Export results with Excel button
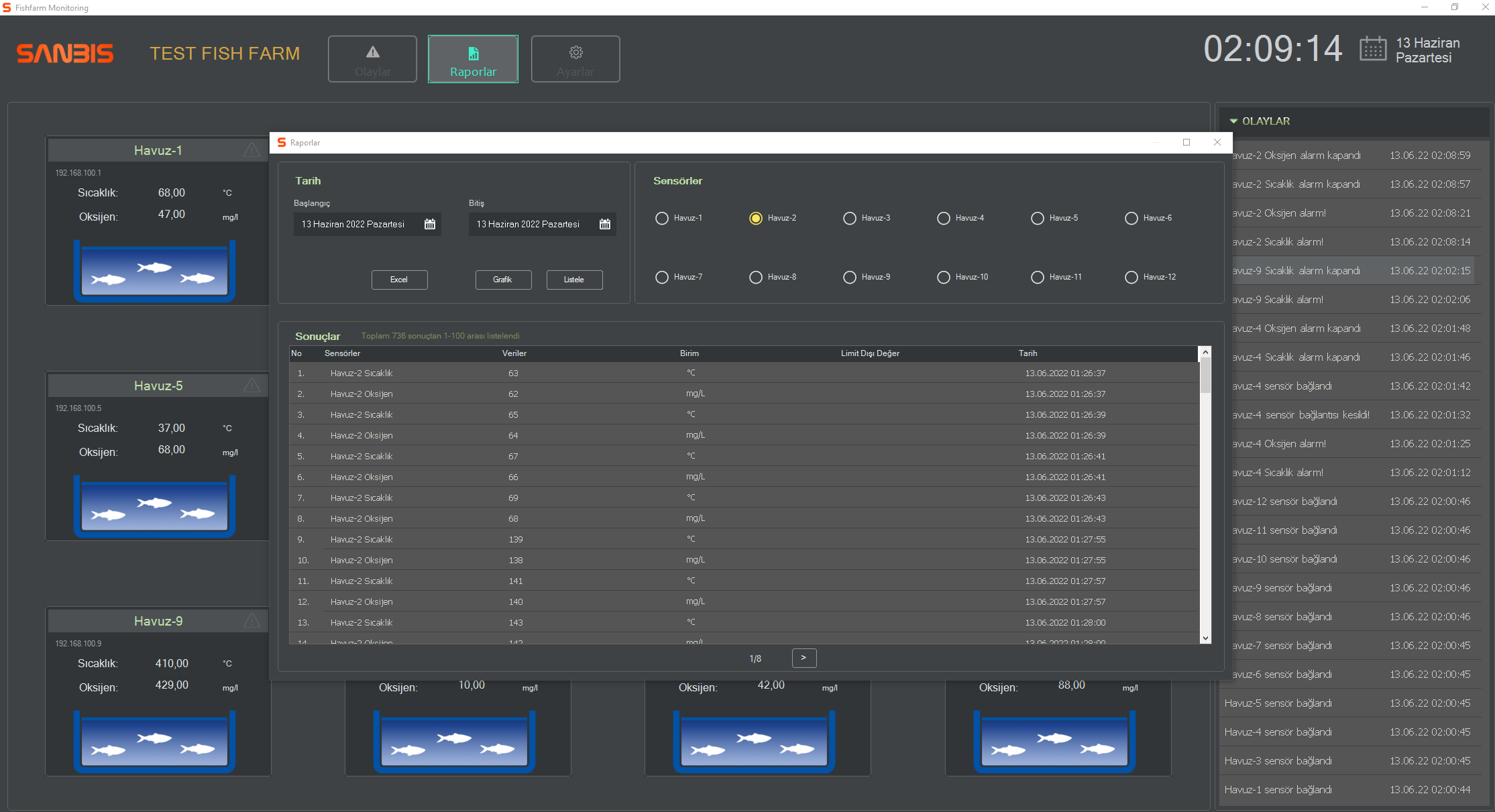1495x812 pixels. [x=399, y=280]
